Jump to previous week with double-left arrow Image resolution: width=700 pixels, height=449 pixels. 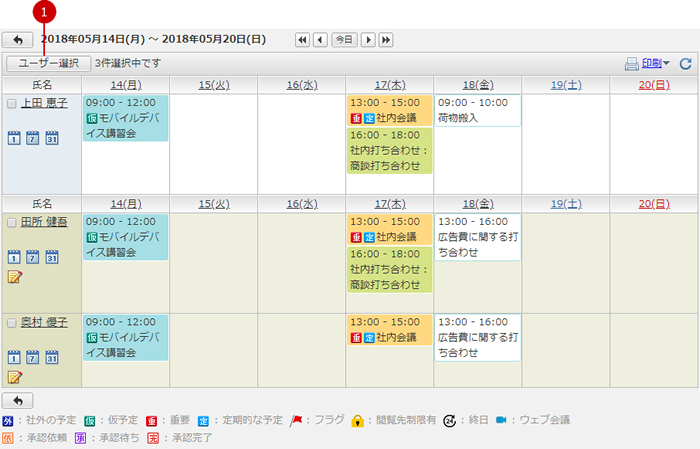coord(302,40)
